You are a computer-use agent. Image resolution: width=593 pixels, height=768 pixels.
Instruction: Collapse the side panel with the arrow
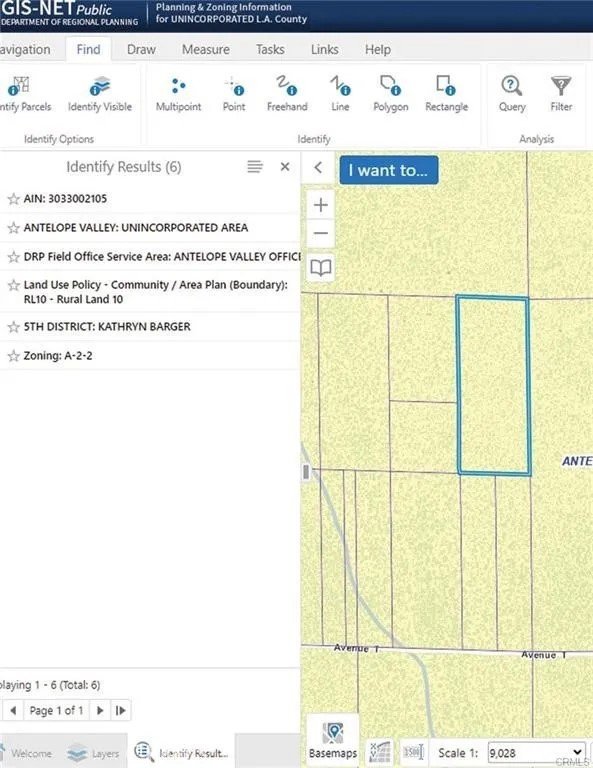pyautogui.click(x=318, y=168)
